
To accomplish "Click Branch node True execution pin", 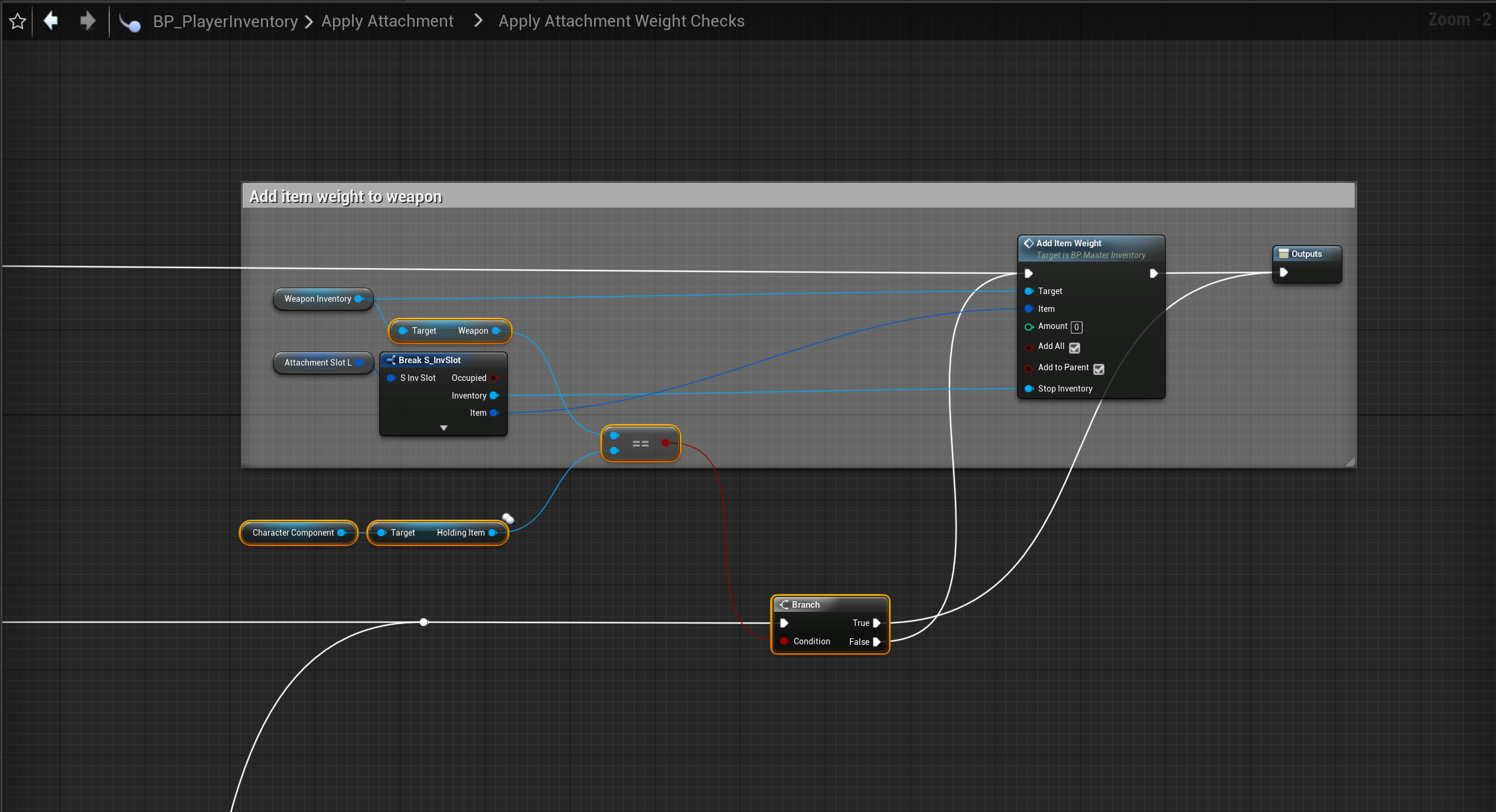I will pos(876,623).
